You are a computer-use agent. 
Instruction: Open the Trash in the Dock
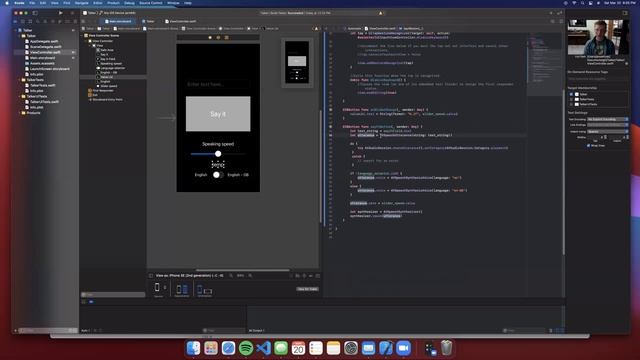tap(447, 348)
